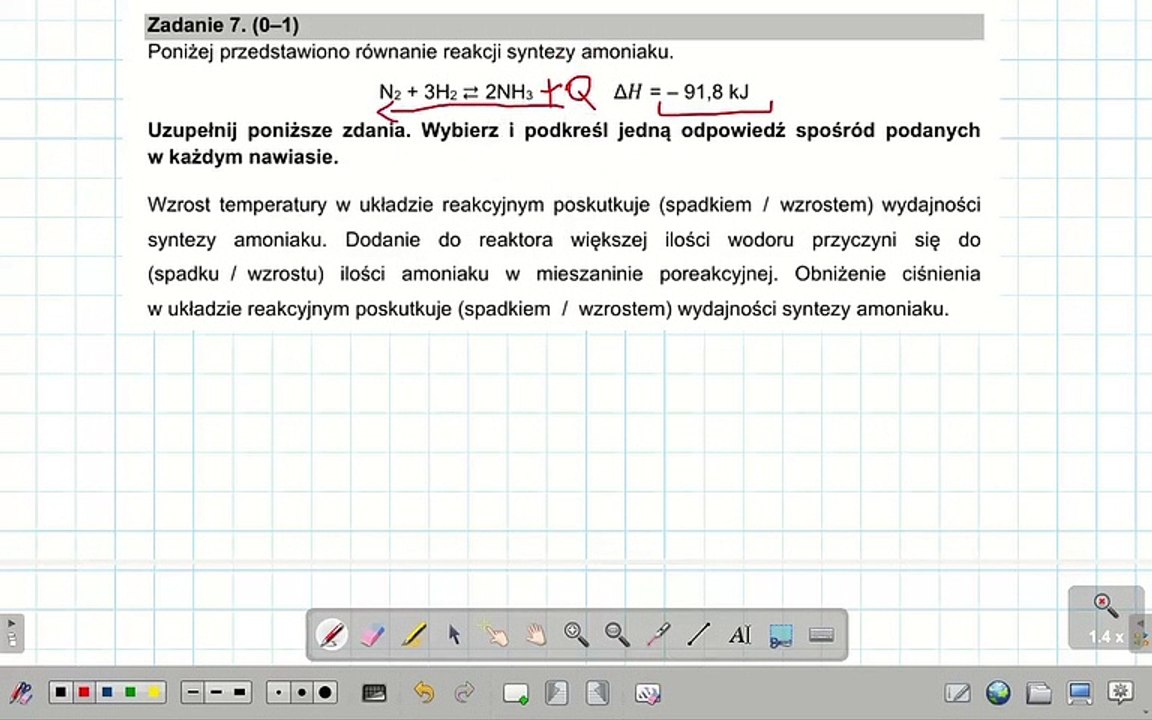Open the Documents folder mode

click(x=1039, y=693)
